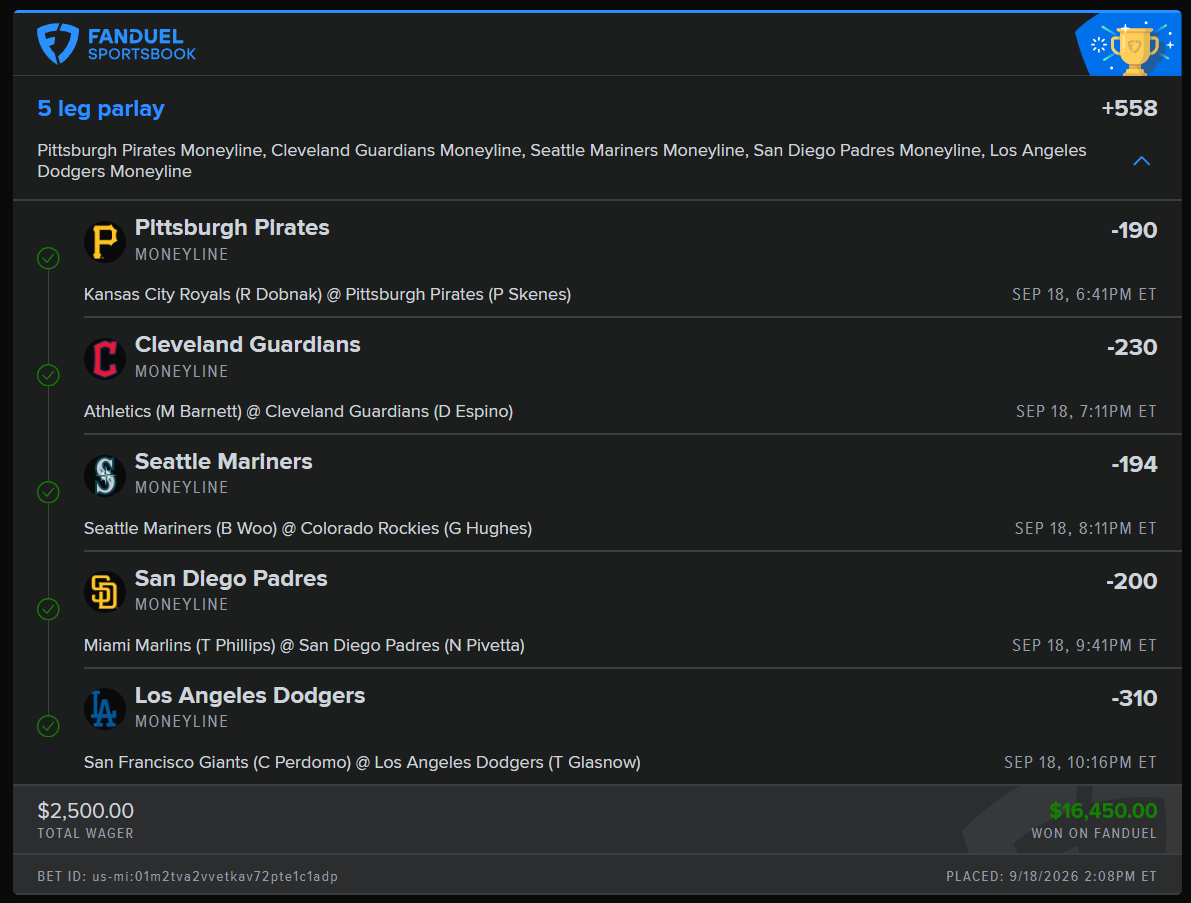Click the FanDuel Sportsbook shield logo
The width and height of the screenshot is (1191, 903).
58,43
